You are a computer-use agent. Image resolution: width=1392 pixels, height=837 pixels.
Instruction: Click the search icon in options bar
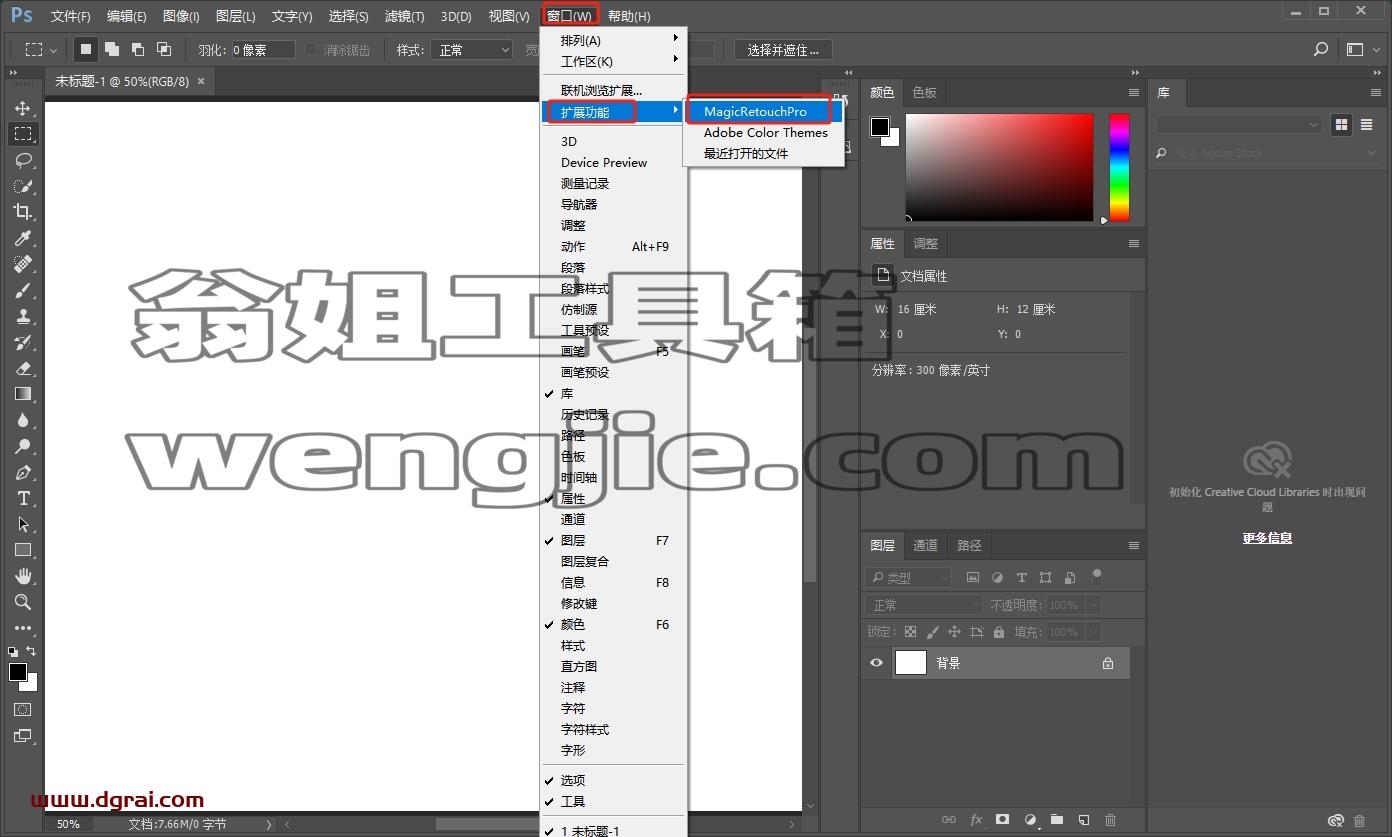1321,49
